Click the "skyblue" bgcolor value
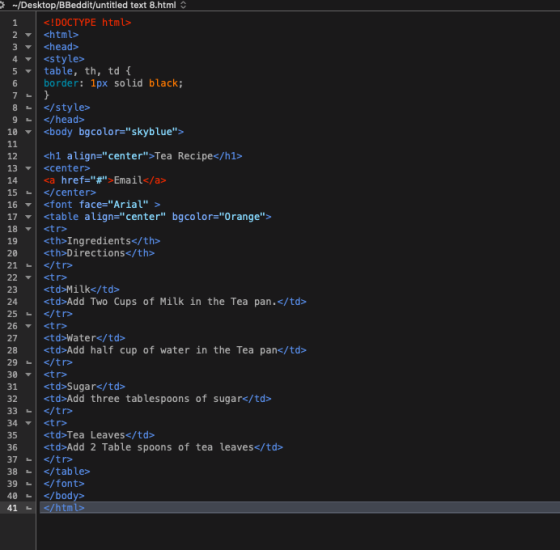The width and height of the screenshot is (560, 550). (x=152, y=132)
